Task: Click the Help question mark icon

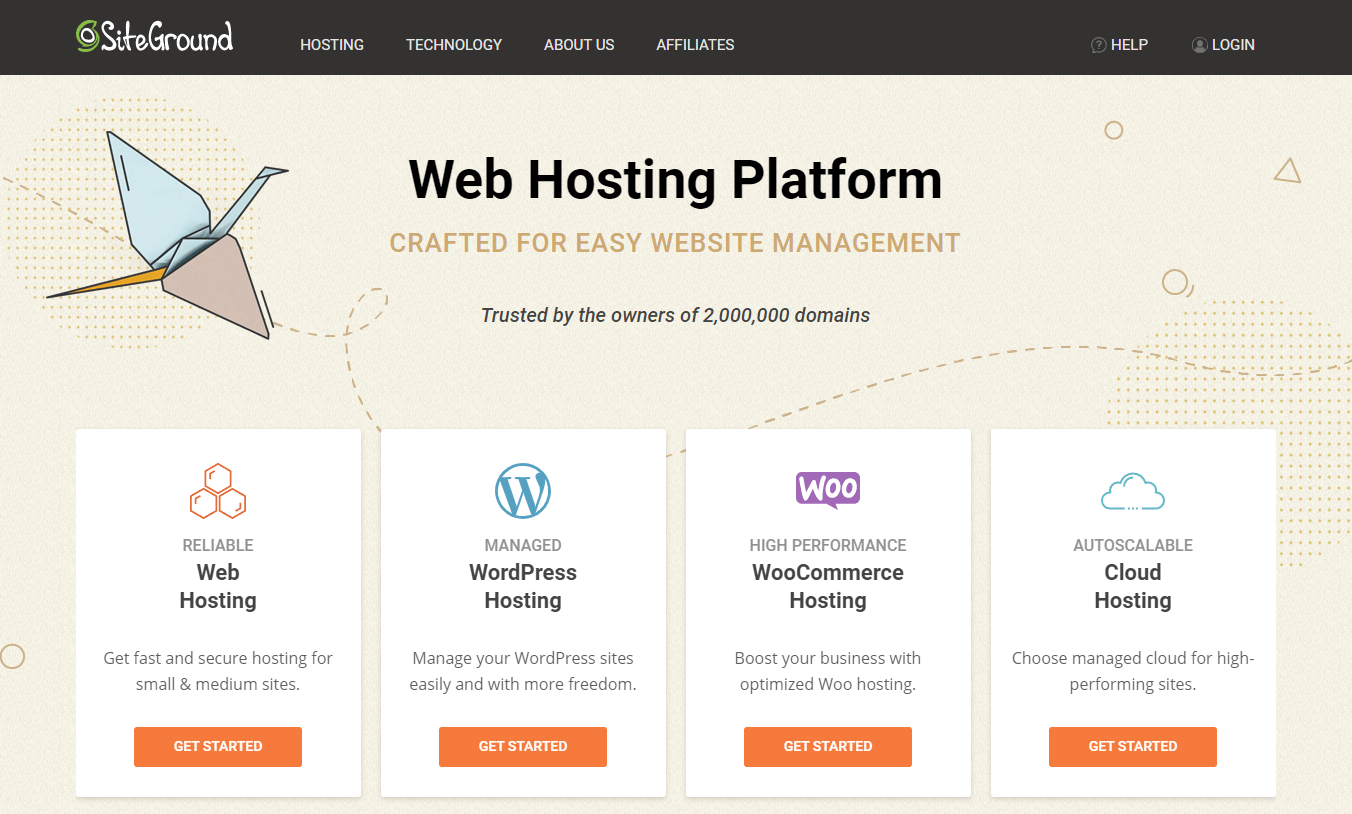Action: (x=1098, y=45)
